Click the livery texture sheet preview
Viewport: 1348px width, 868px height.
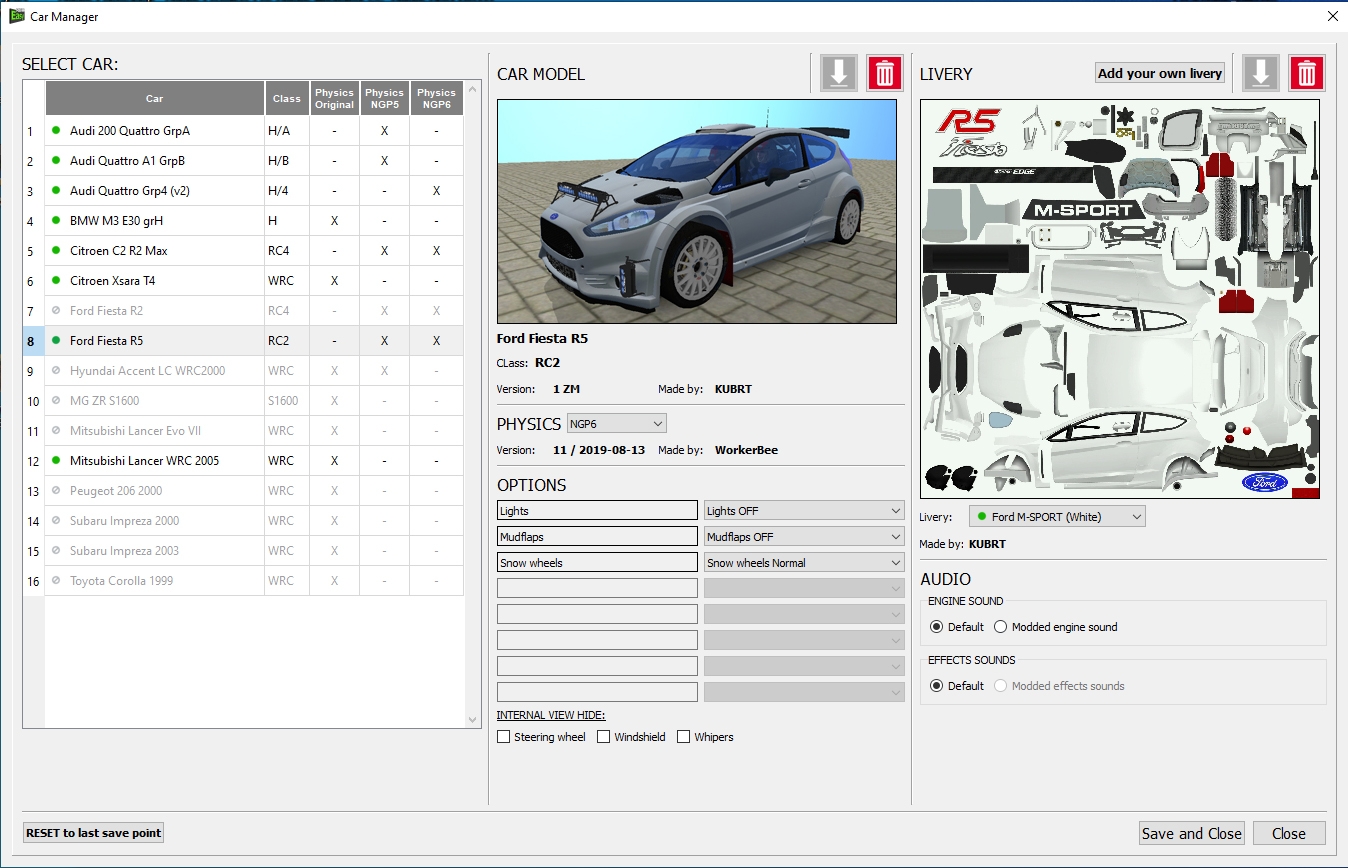[x=1120, y=298]
